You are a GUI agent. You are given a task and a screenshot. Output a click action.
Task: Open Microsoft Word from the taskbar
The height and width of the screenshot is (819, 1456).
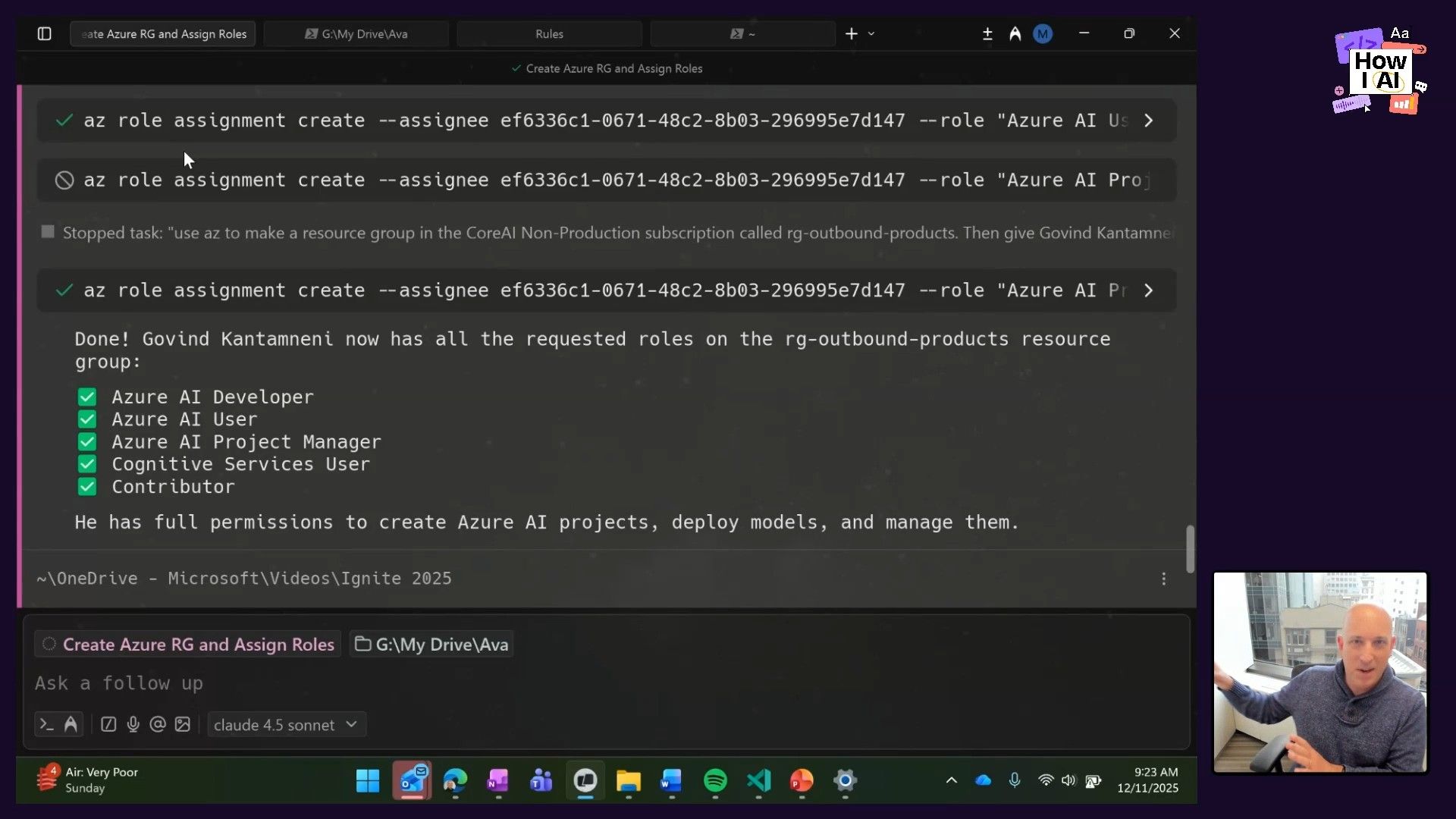coord(672,781)
